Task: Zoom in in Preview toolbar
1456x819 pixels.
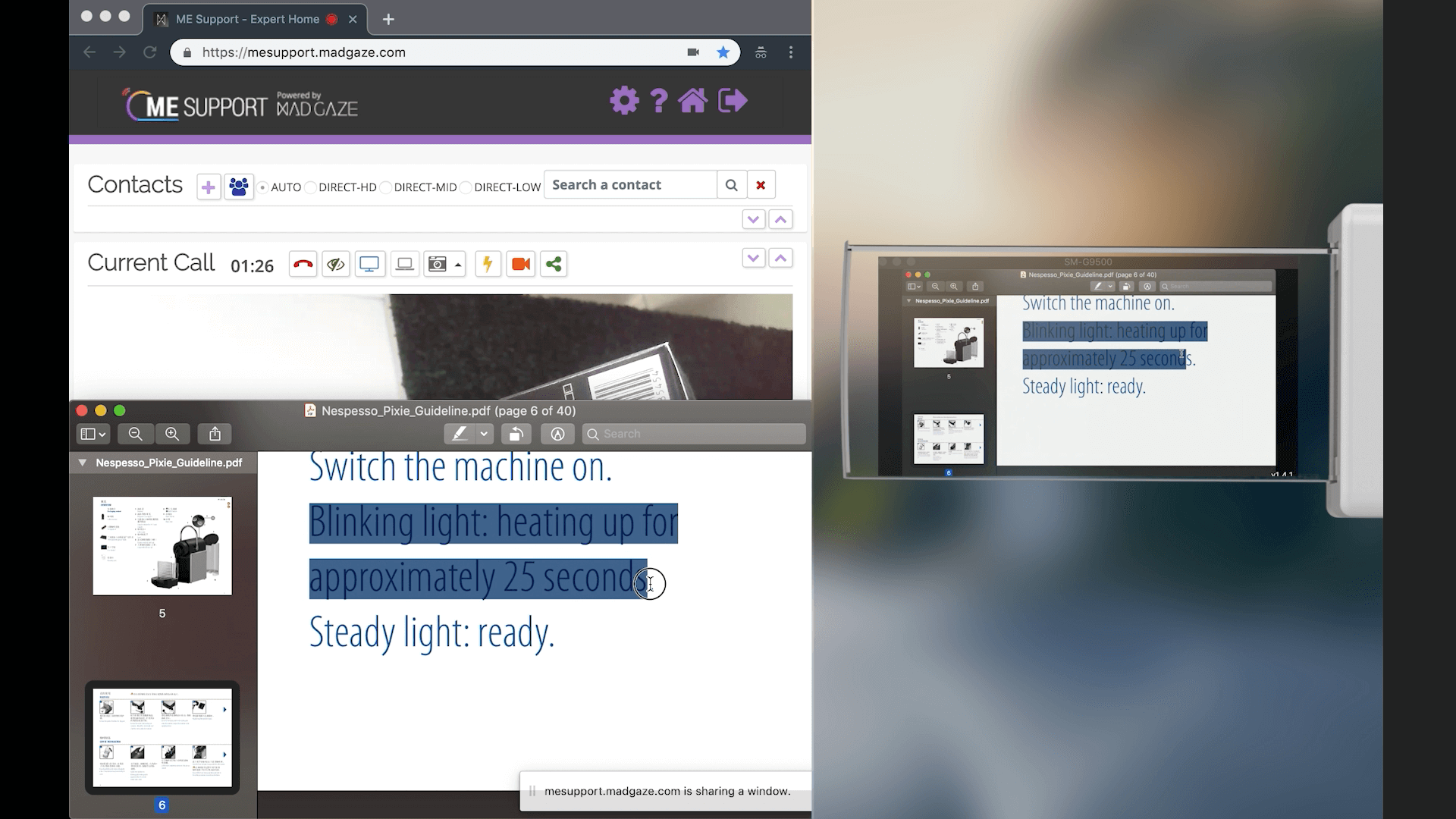Action: [172, 434]
